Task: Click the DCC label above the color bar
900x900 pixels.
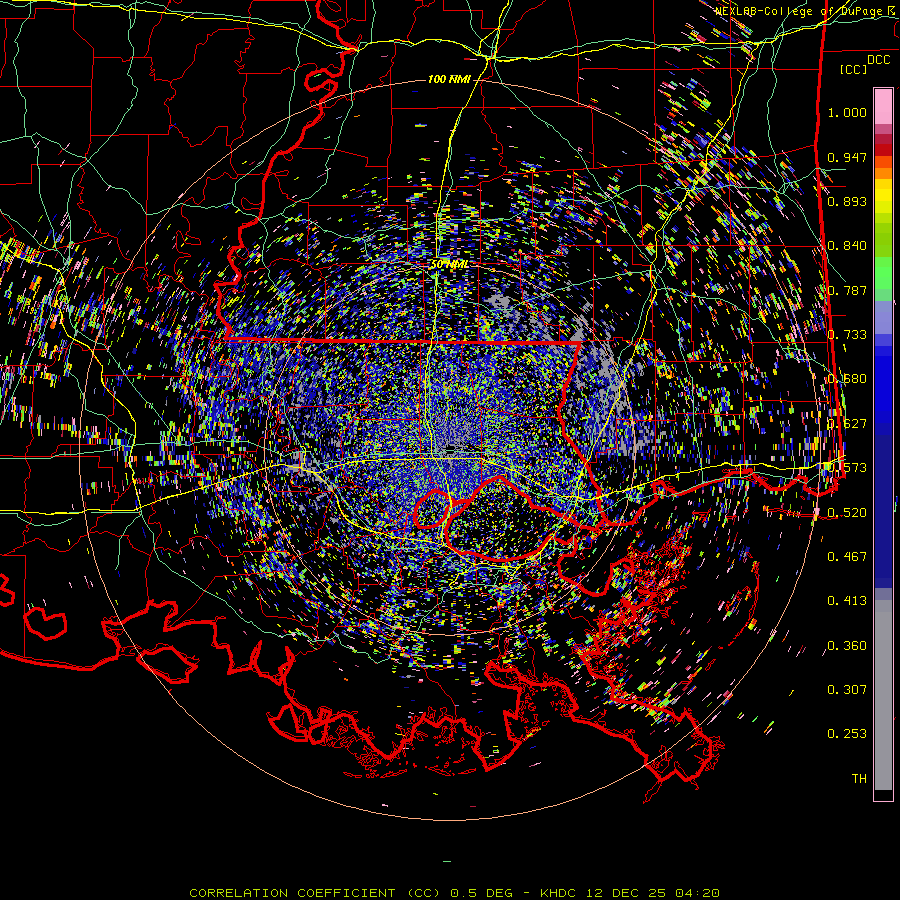Action: 878,59
